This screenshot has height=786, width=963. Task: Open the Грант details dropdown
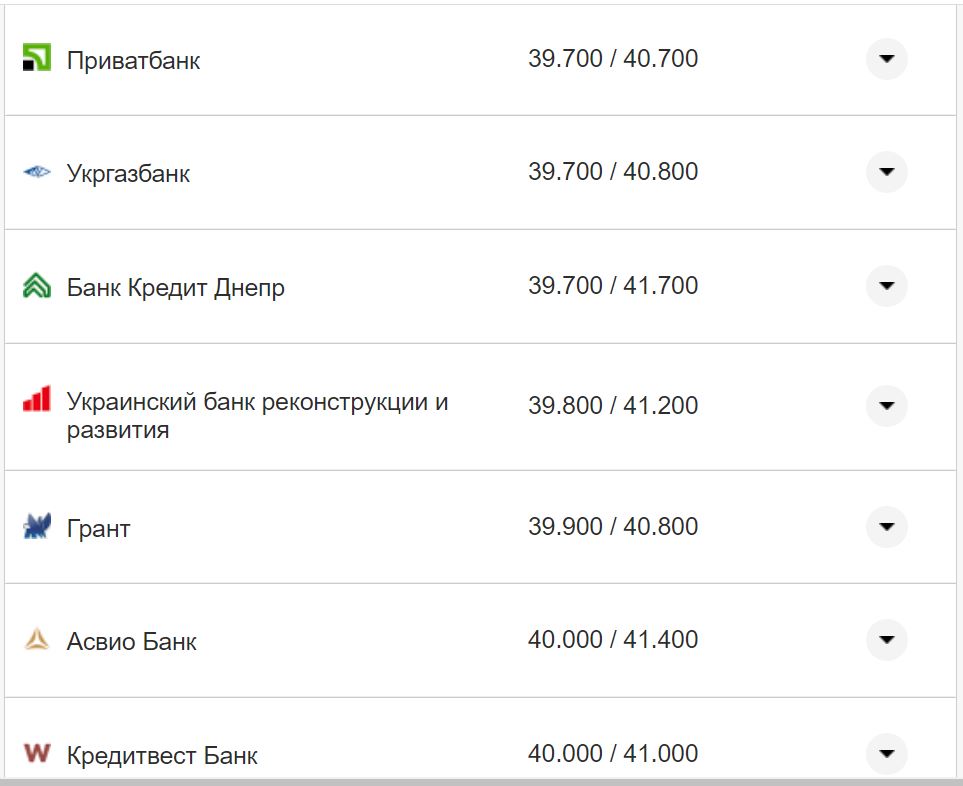pyautogui.click(x=886, y=525)
